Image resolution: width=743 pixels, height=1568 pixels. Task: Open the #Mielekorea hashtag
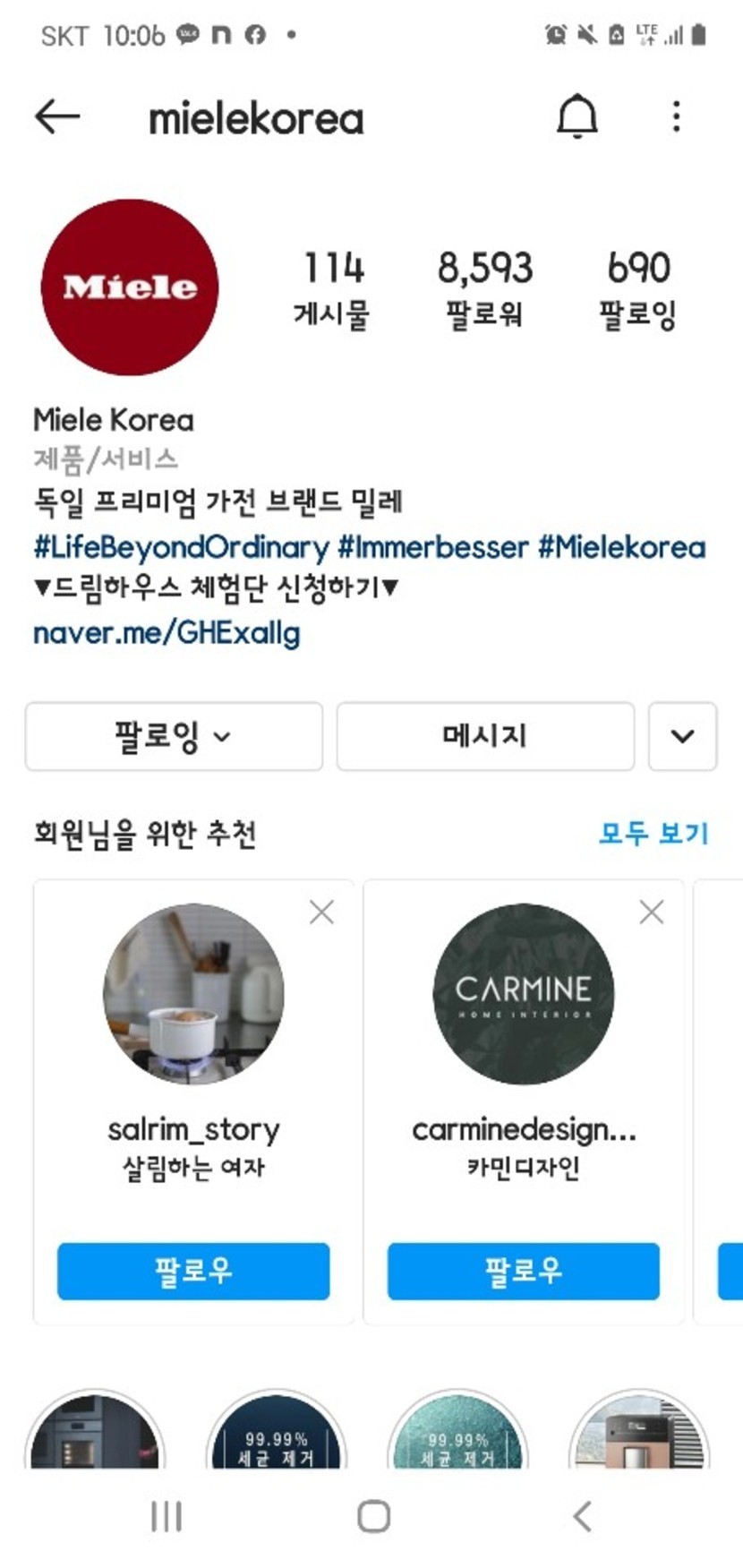point(622,547)
